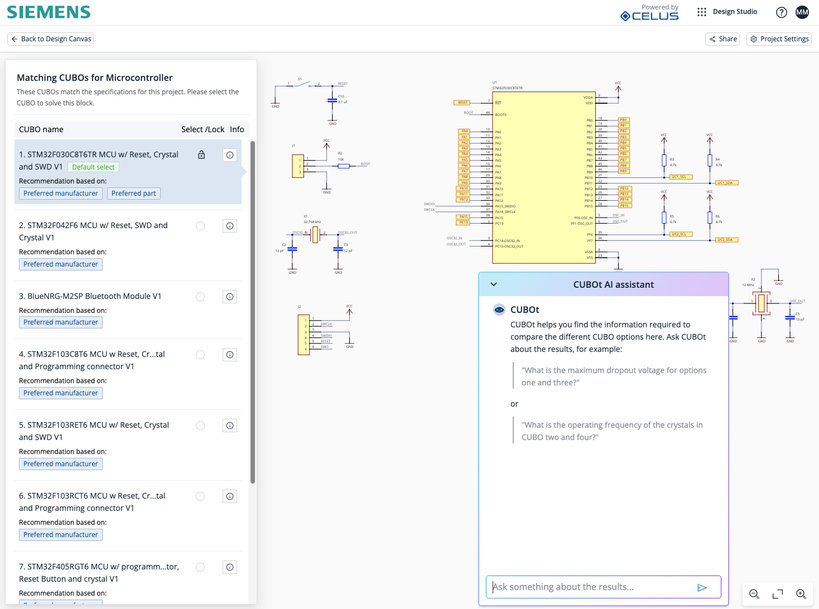Zoom out of the schematic canvas
Viewport: 819px width, 609px height.
tap(754, 594)
